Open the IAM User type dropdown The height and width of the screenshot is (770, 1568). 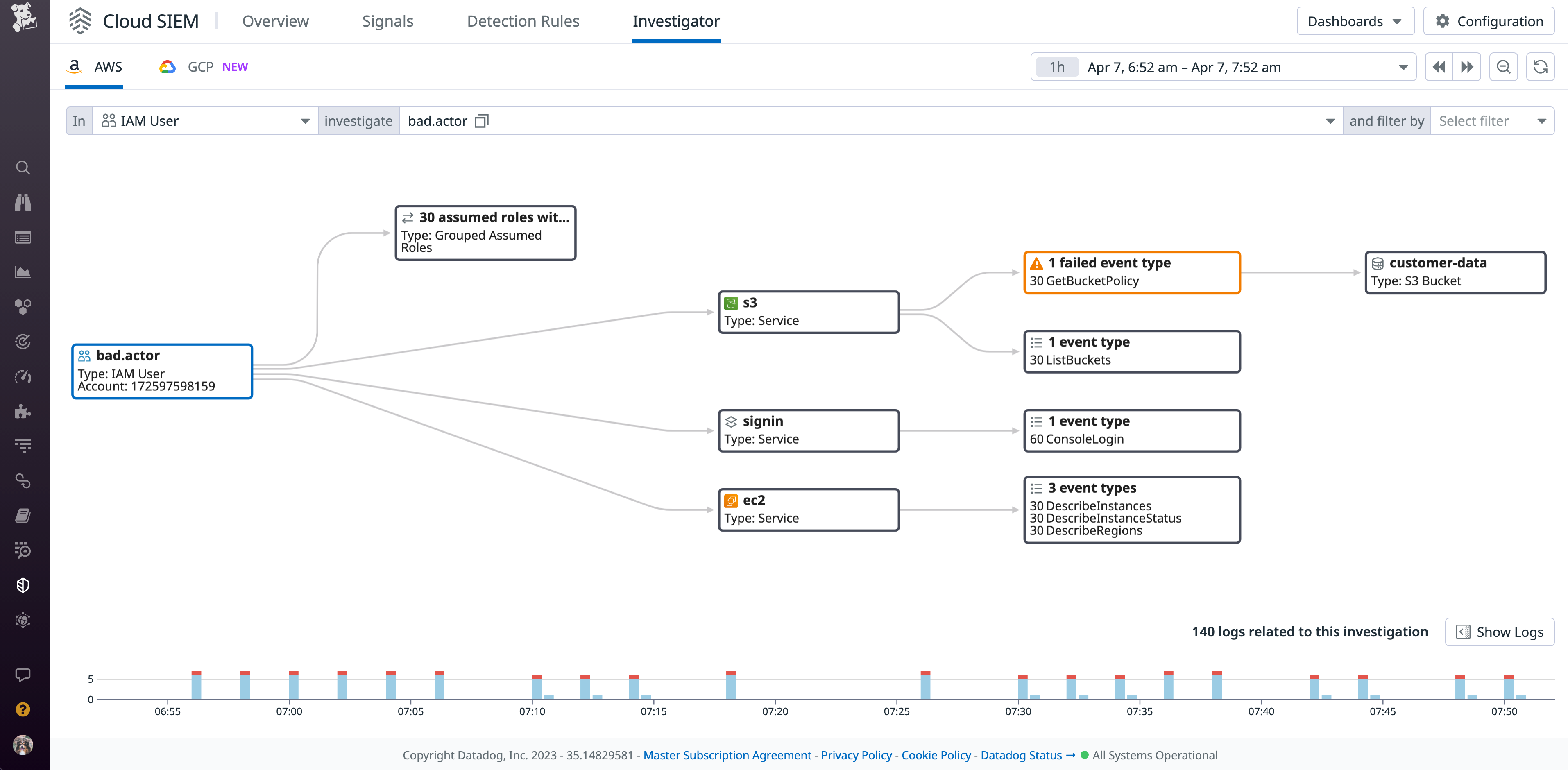point(204,120)
